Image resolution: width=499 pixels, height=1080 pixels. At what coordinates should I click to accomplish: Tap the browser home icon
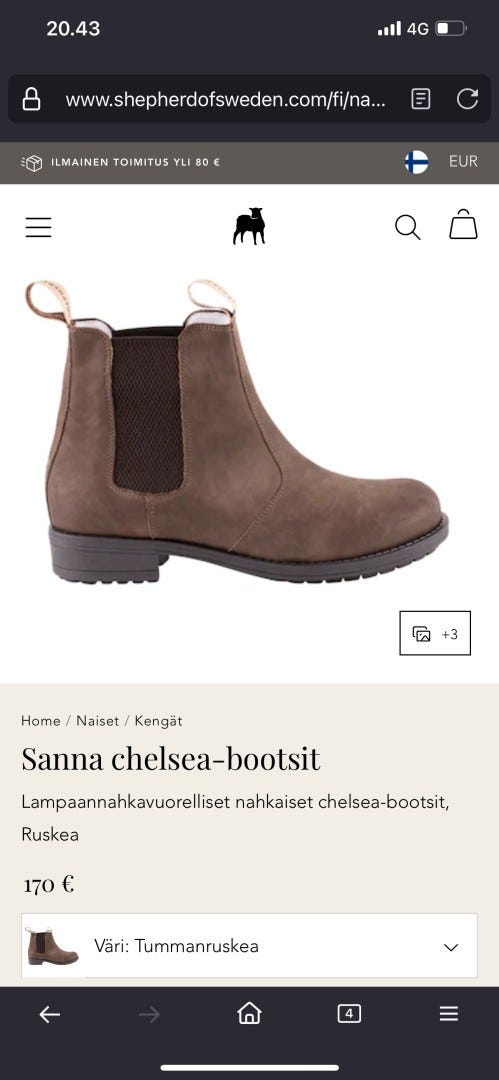pyautogui.click(x=249, y=1013)
